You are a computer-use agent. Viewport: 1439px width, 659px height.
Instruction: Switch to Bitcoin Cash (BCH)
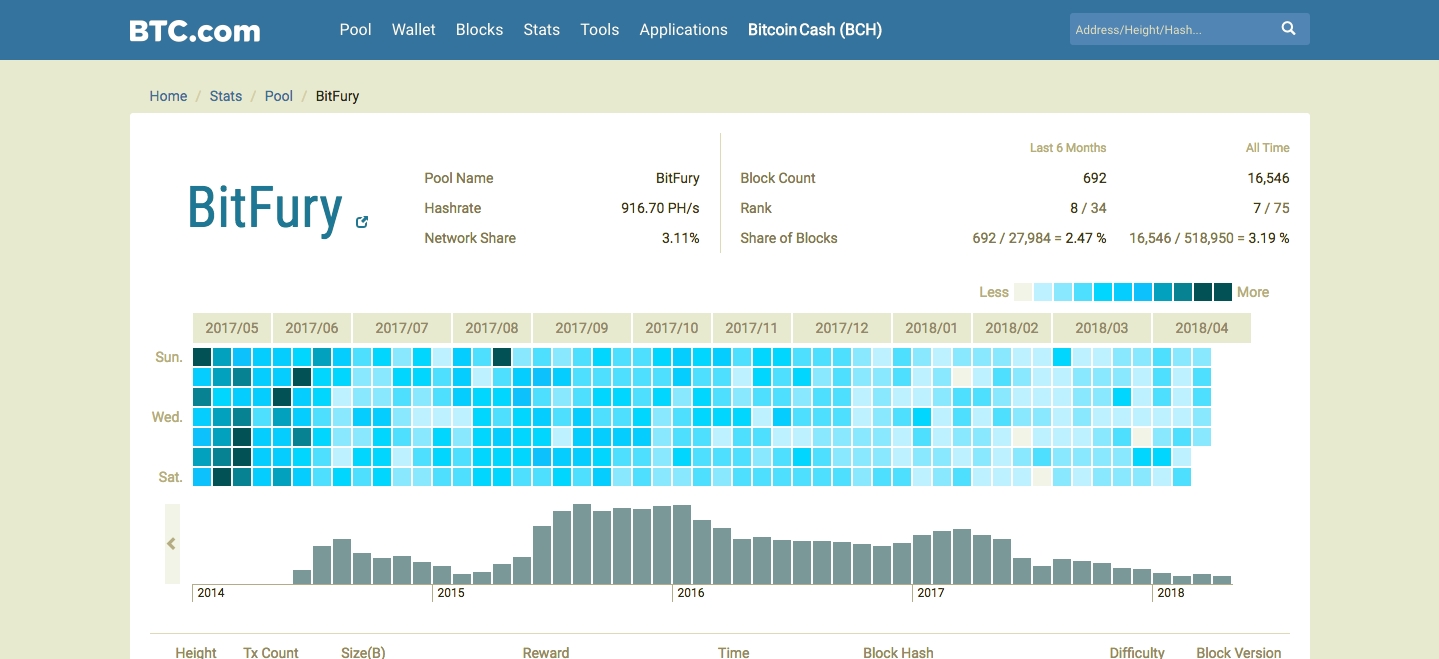(815, 30)
